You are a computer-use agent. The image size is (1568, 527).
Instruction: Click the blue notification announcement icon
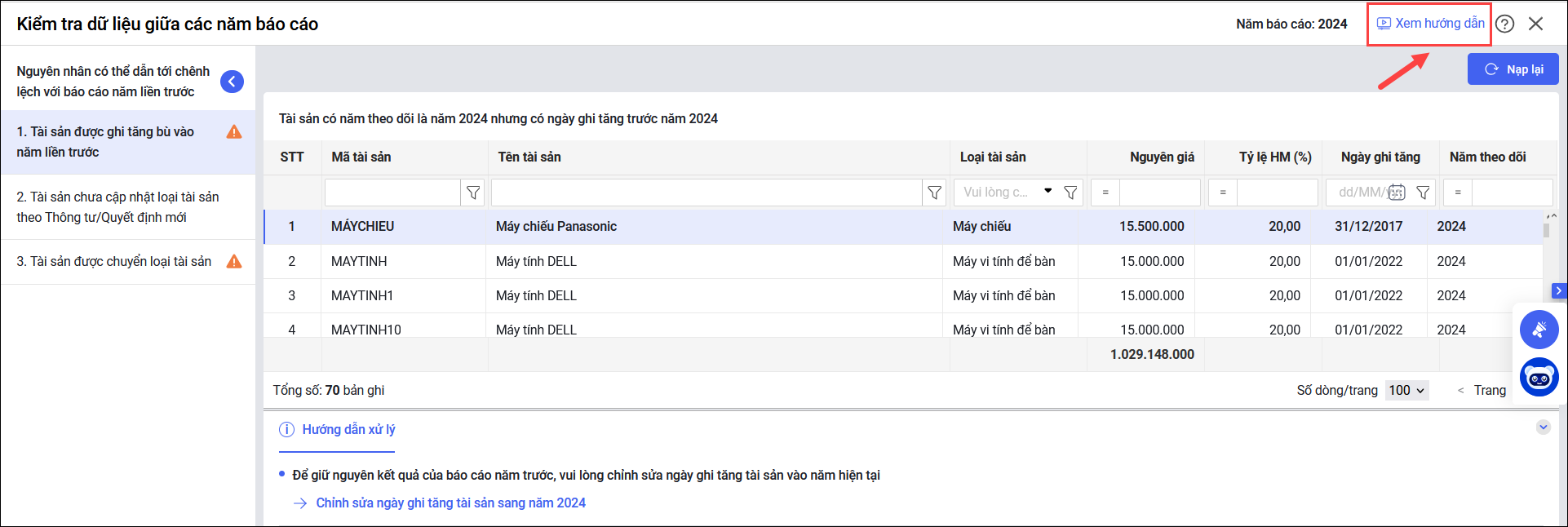pos(1539,330)
